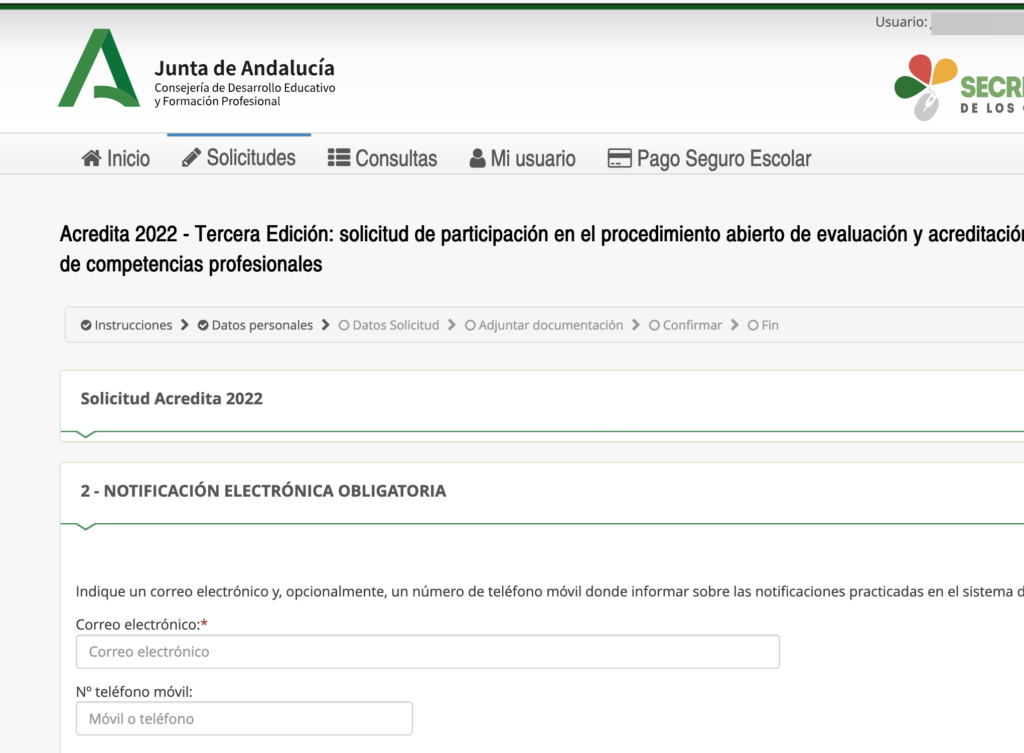
Task: Go back to the Datos personales step
Action: [x=261, y=325]
